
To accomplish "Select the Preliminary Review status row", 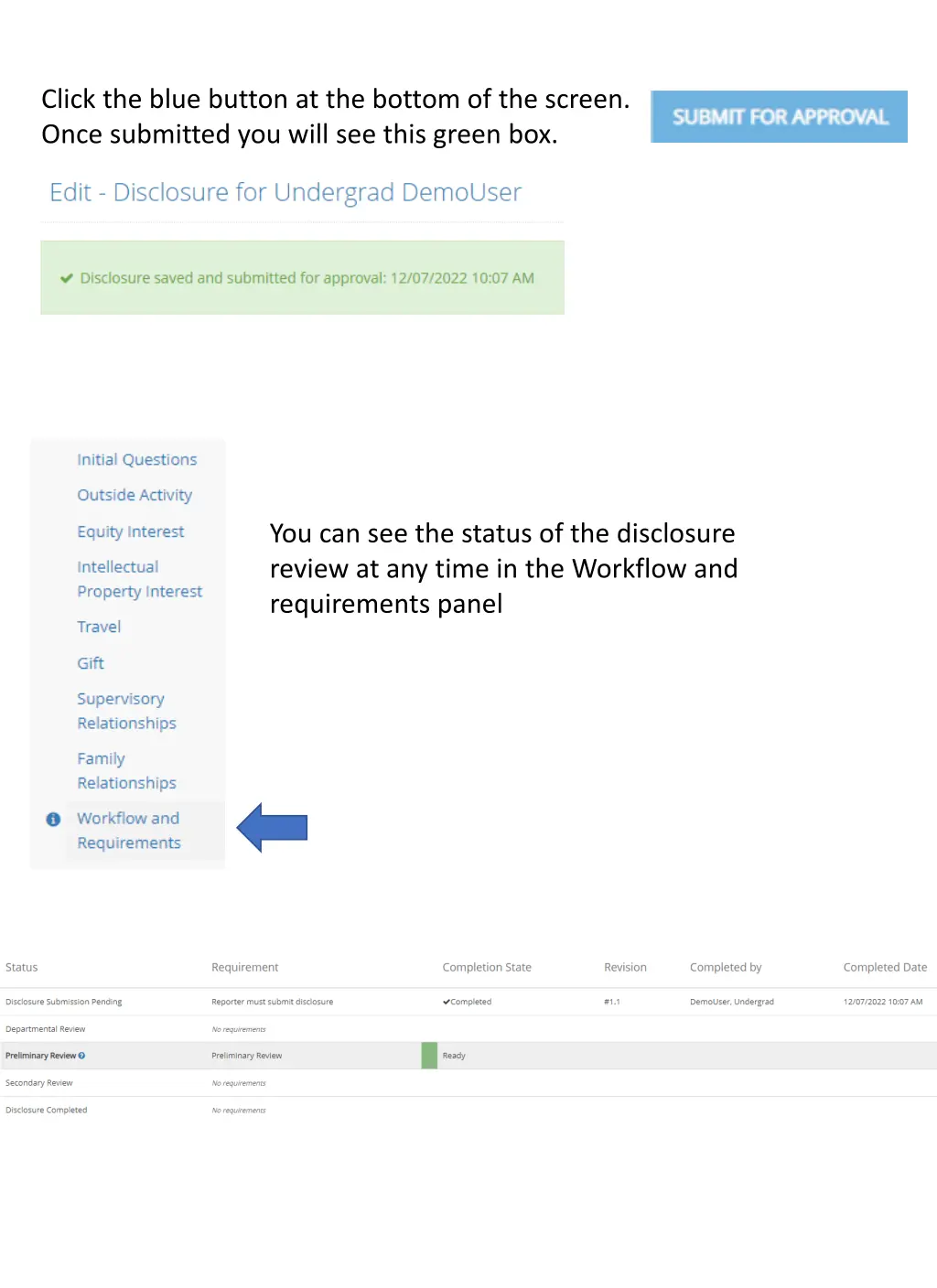I will (468, 1056).
